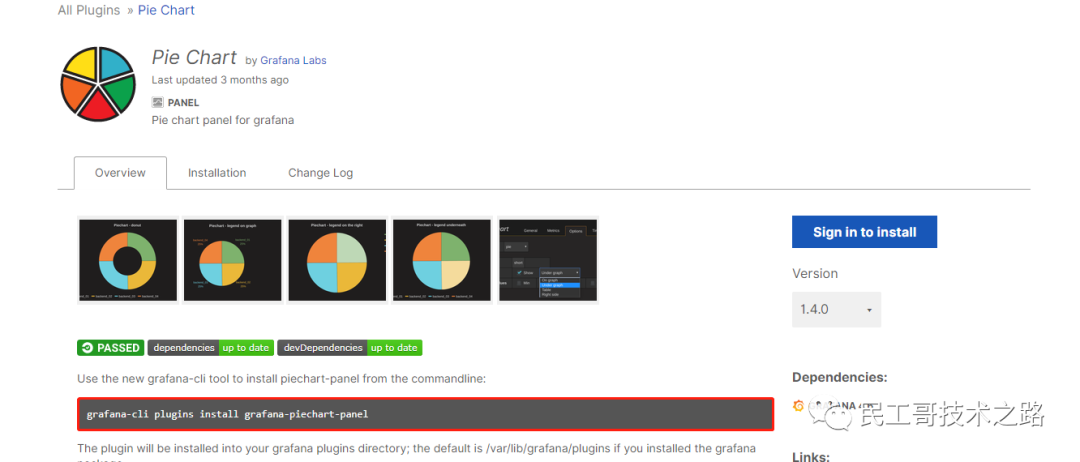The width and height of the screenshot is (1080, 462).
Task: Open the Change Log tab
Action: [320, 173]
